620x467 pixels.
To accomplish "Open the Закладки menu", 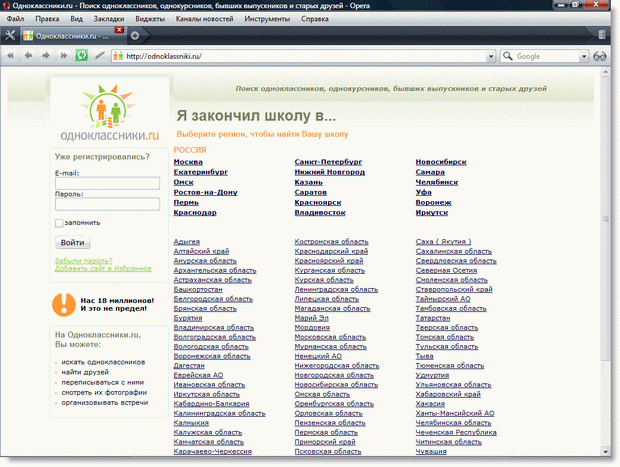I will 109,19.
